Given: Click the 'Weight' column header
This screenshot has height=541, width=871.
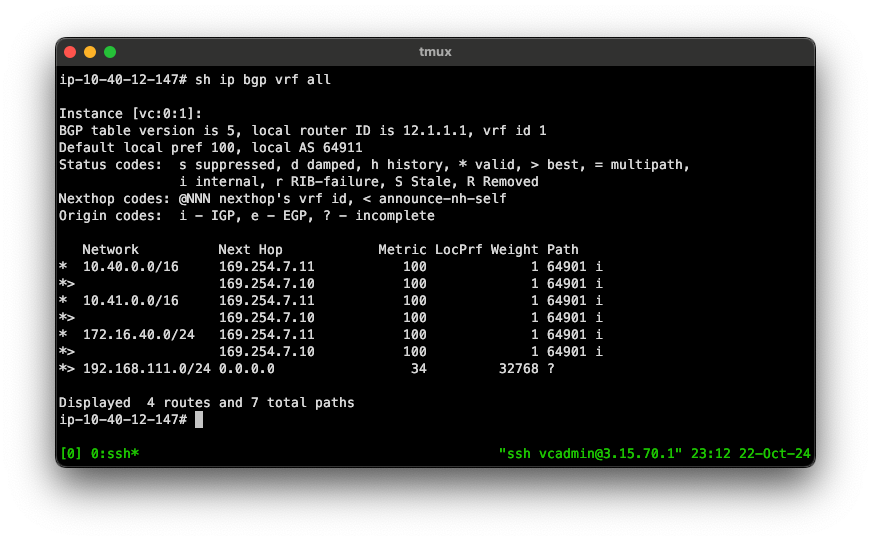Looking at the screenshot, I should 514,249.
